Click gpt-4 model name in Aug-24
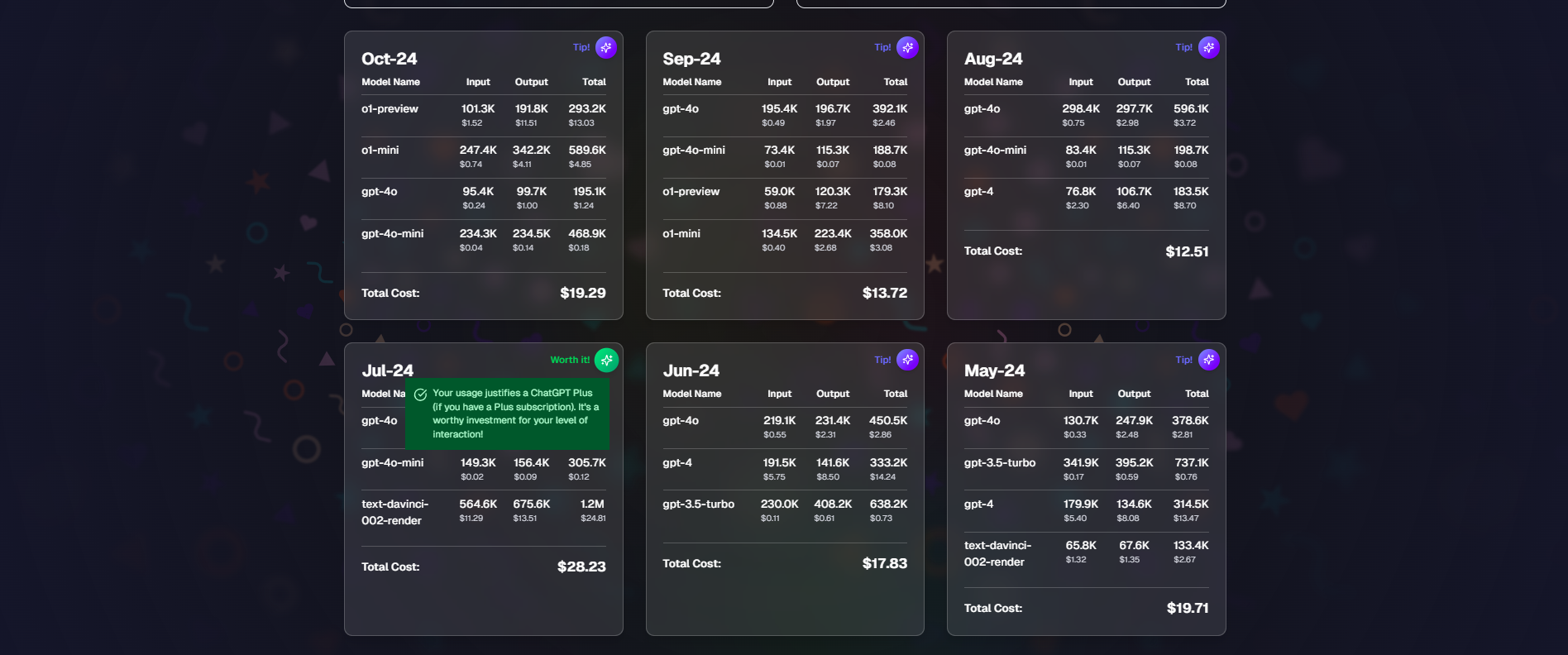Viewport: 1568px width, 655px height. [x=978, y=192]
